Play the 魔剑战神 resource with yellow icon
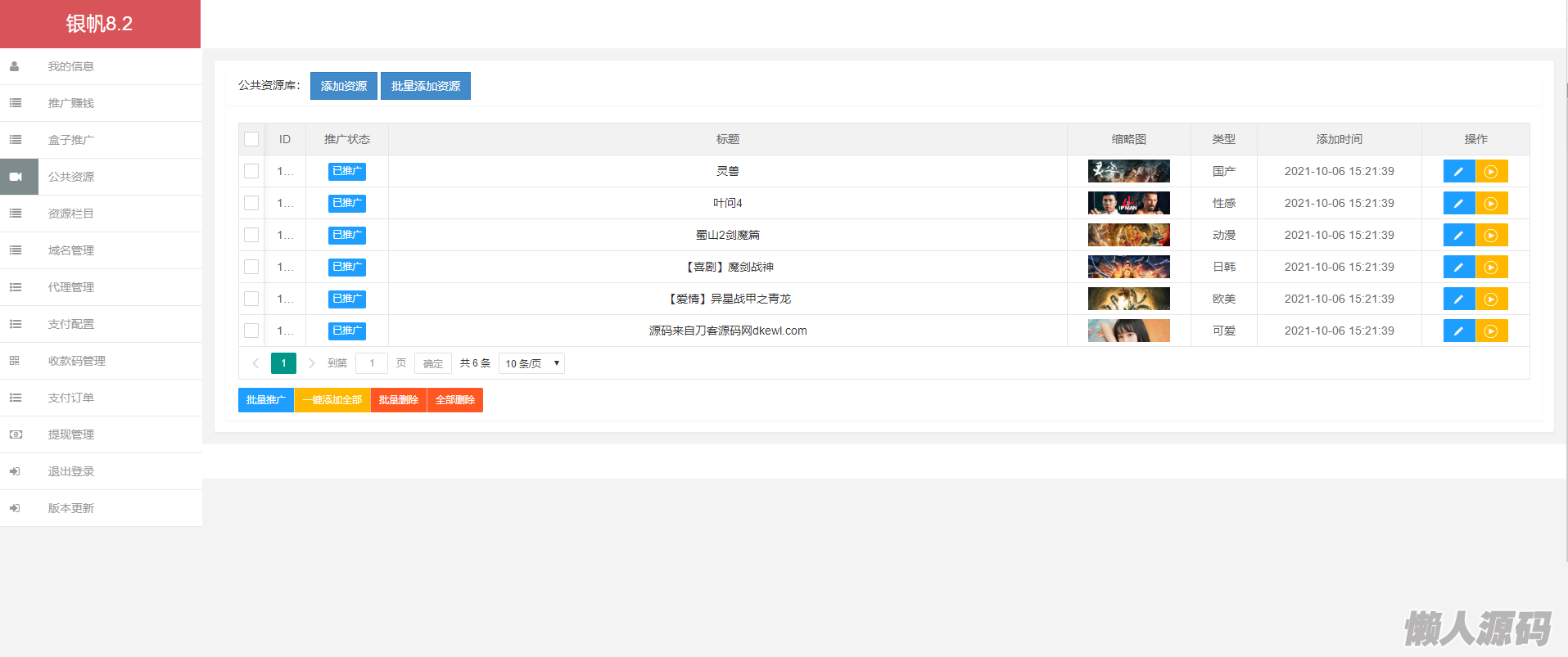This screenshot has width=1568, height=657. 1491,268
